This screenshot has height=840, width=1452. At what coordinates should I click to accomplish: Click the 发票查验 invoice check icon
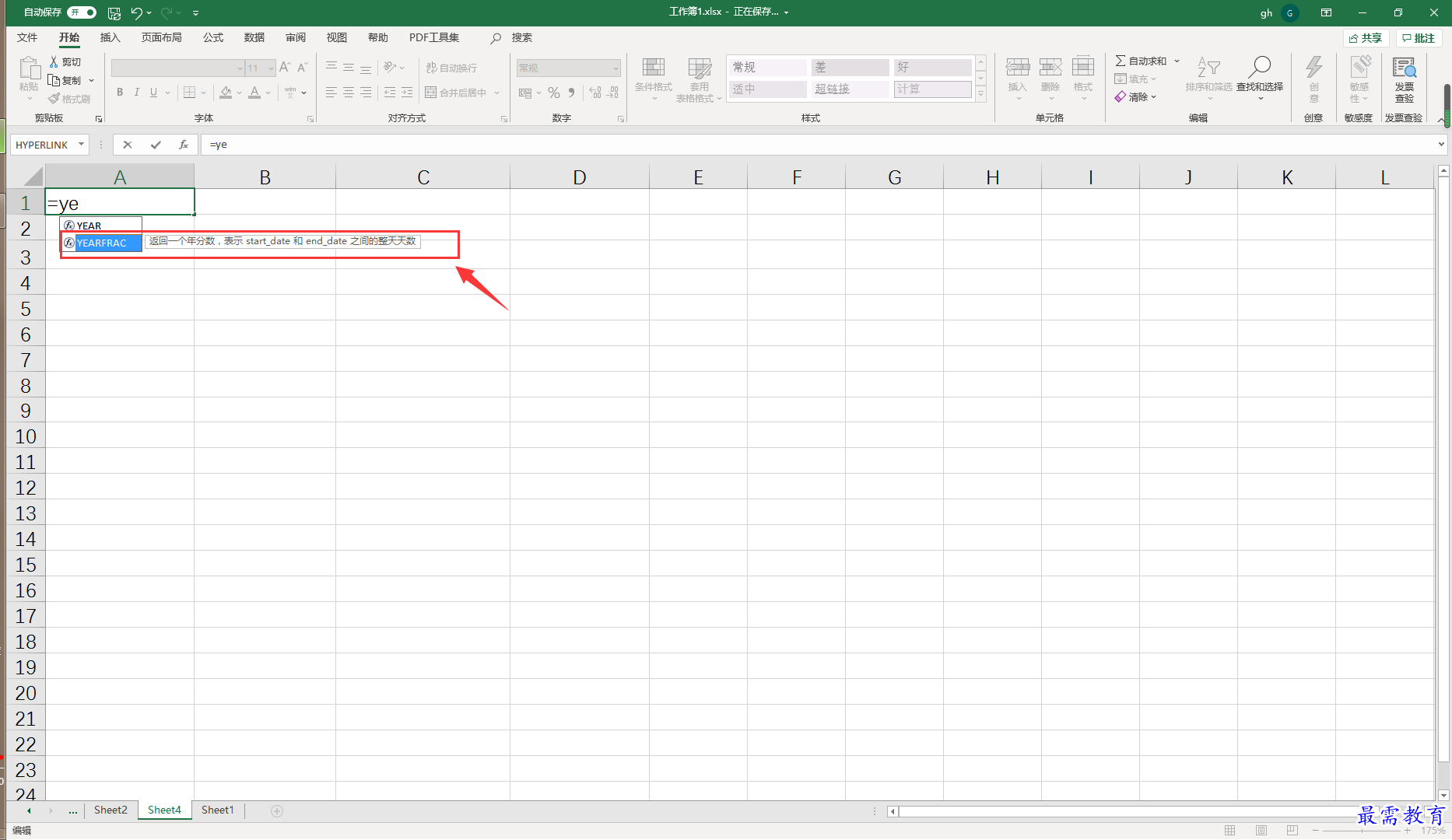coord(1405,68)
